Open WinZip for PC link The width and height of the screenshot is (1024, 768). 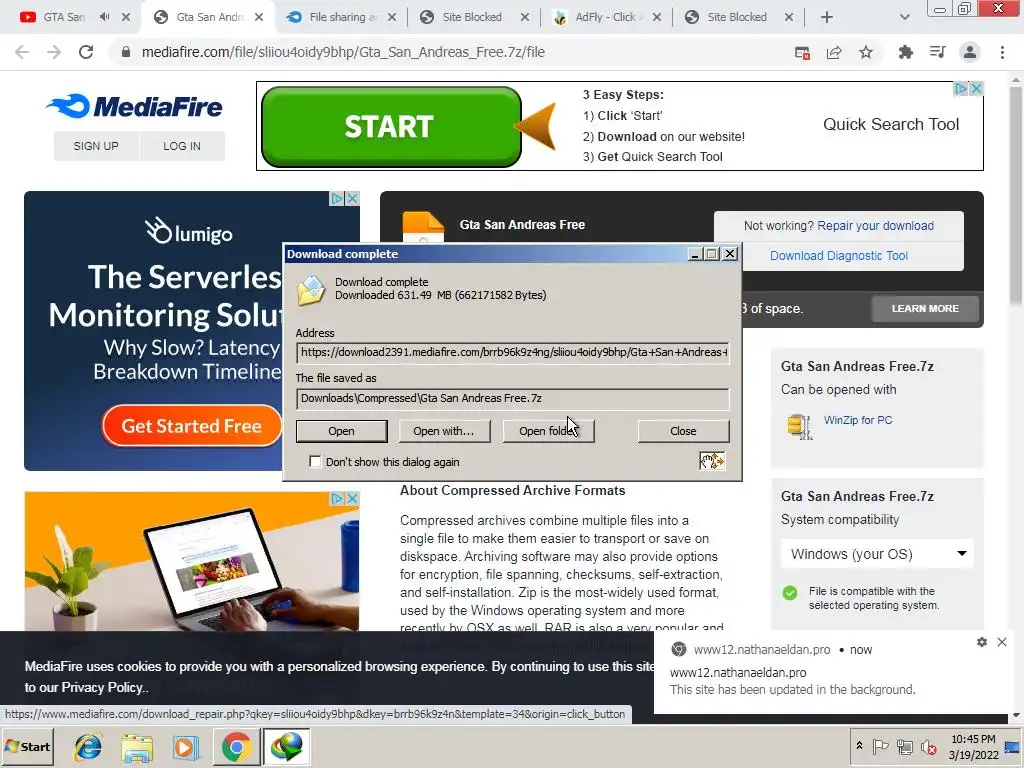pyautogui.click(x=857, y=420)
